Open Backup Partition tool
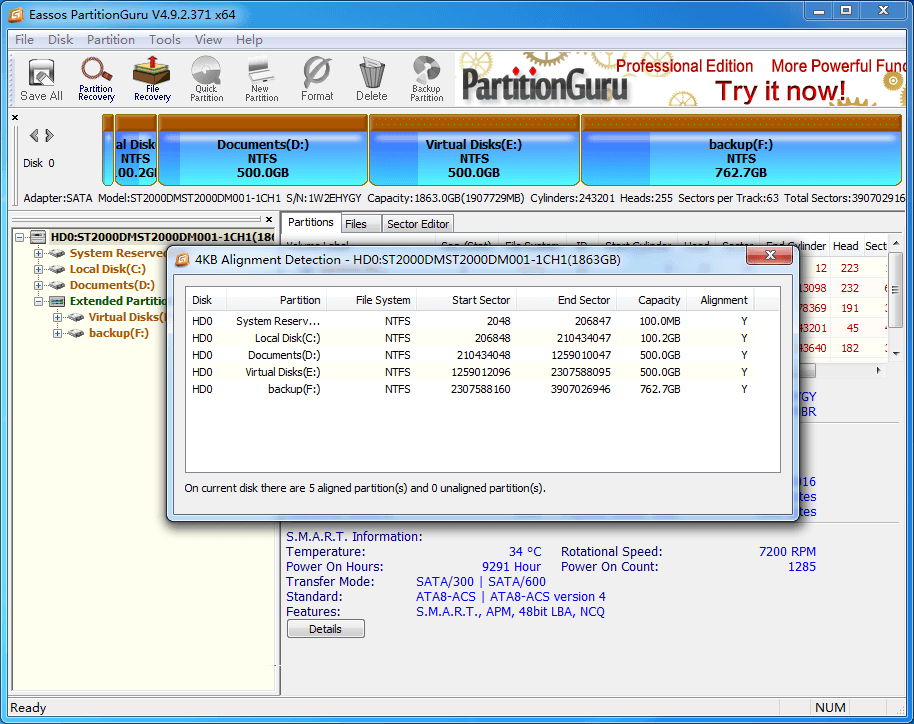The height and width of the screenshot is (724, 914). click(427, 79)
